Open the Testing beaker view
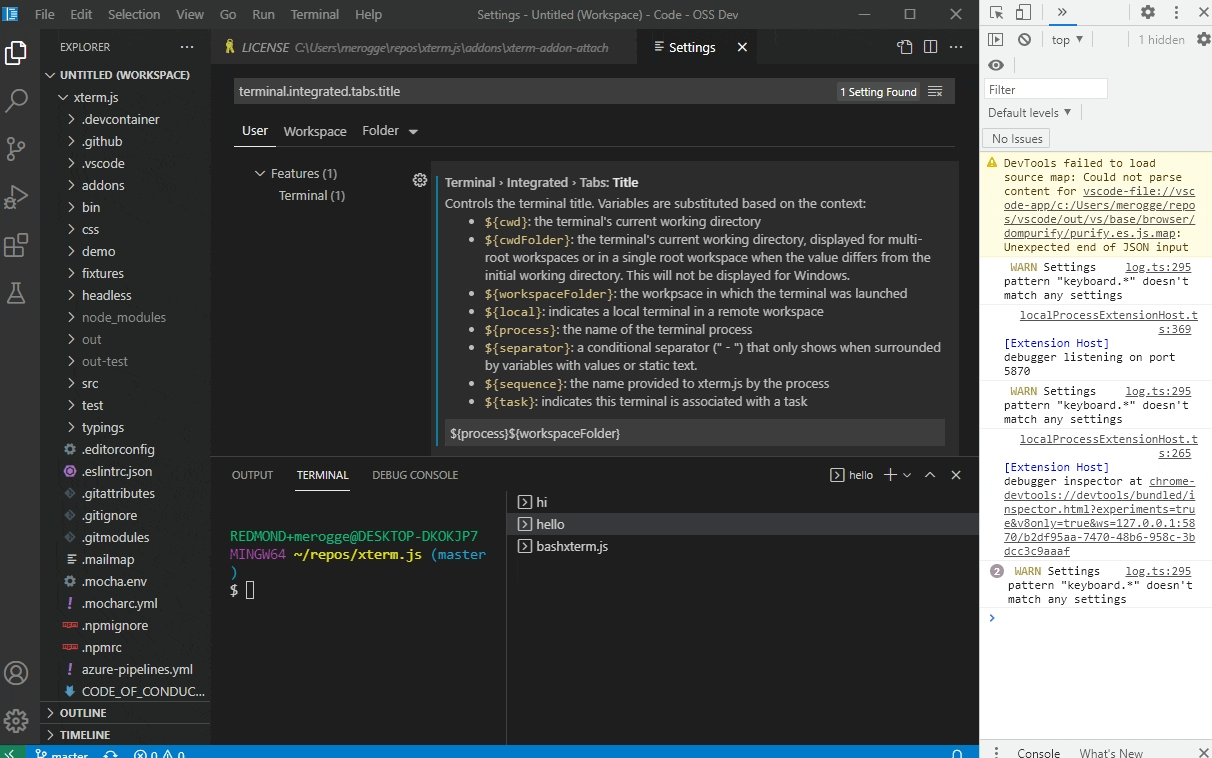 tap(16, 292)
